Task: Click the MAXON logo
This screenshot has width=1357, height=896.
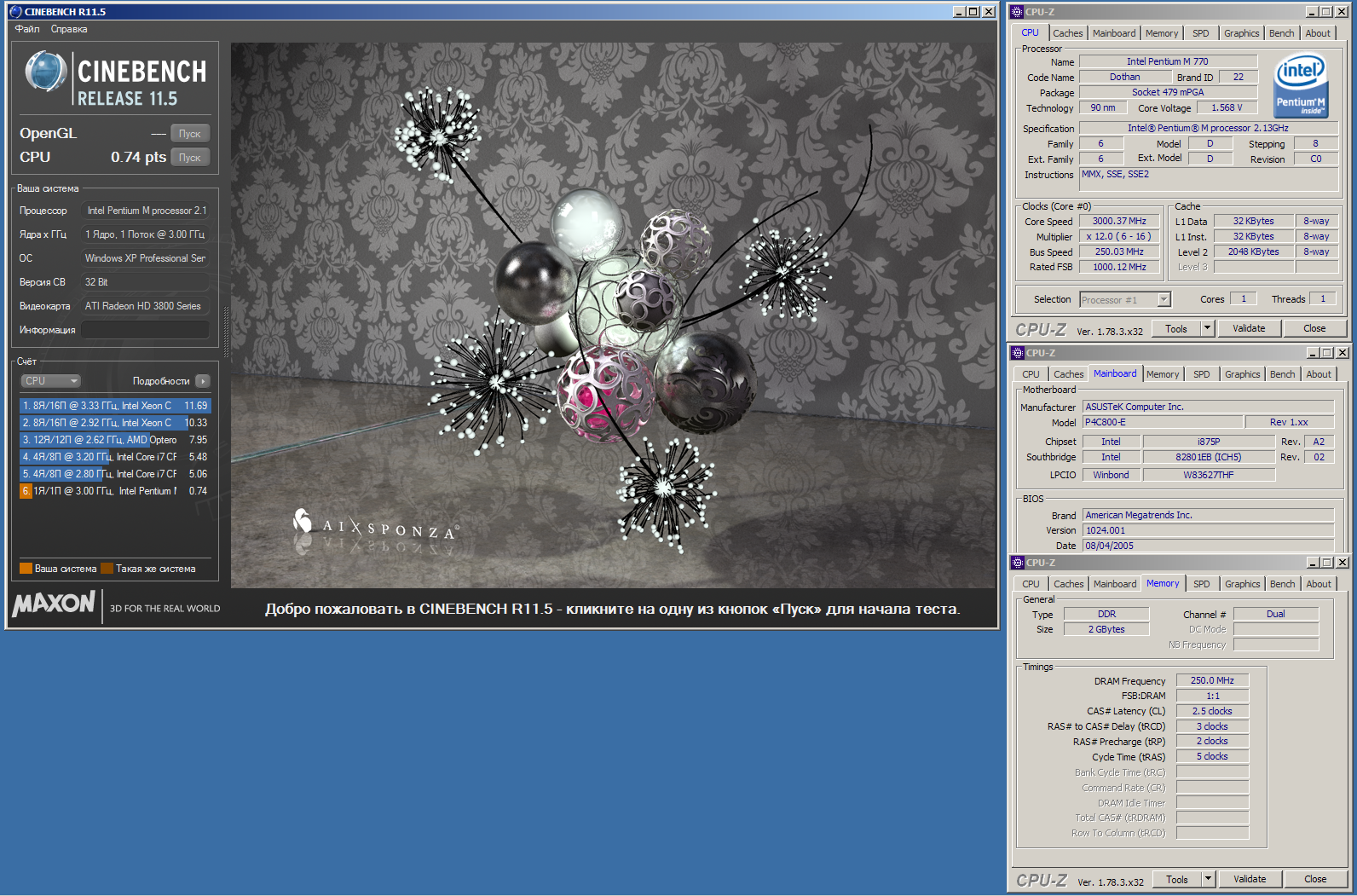Action: pyautogui.click(x=54, y=604)
